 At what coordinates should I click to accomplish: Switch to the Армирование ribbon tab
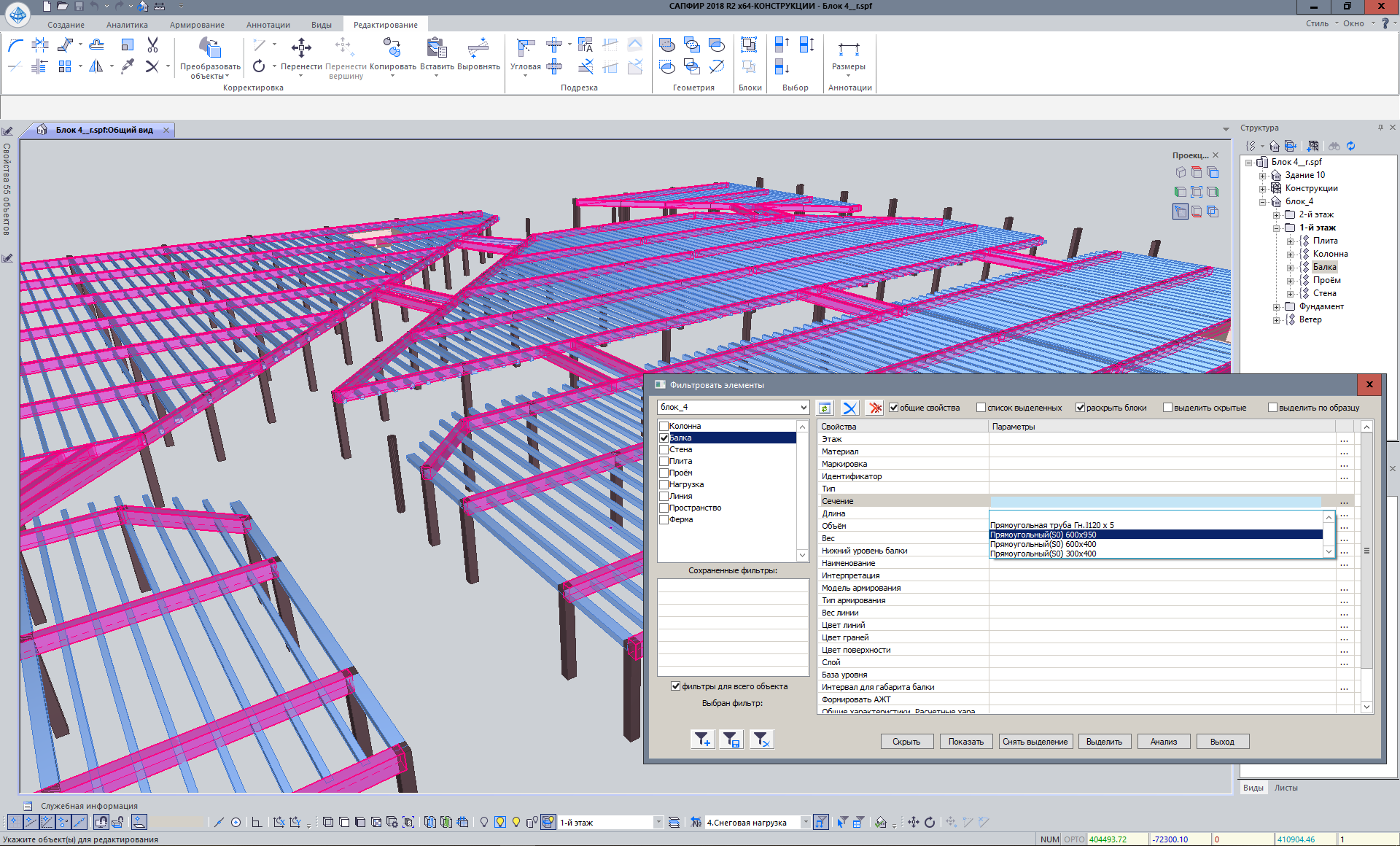click(197, 25)
